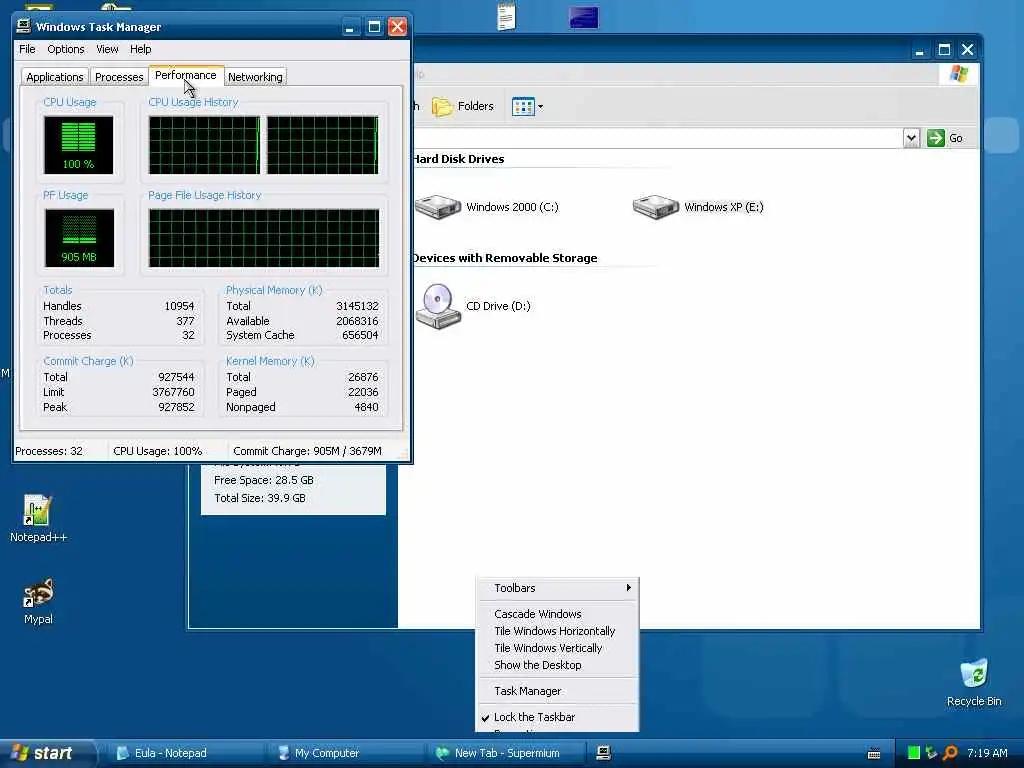
Task: Switch to the Networking tab
Action: [x=255, y=77]
